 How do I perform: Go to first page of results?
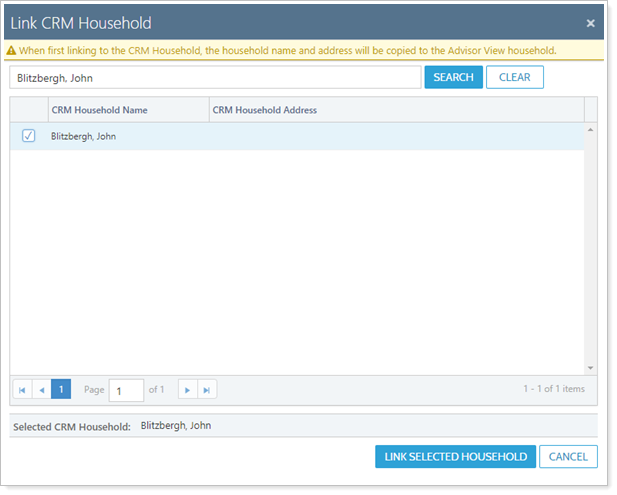click(x=22, y=389)
